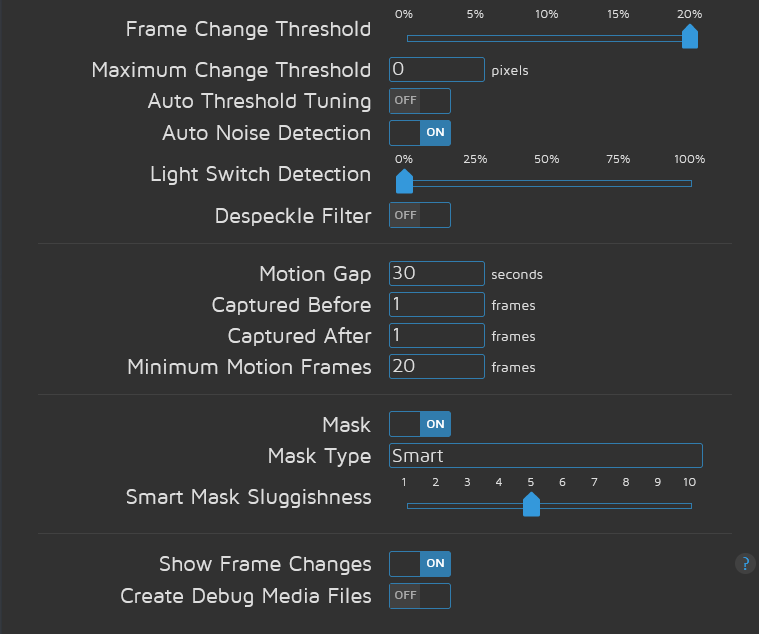Image resolution: width=759 pixels, height=634 pixels.
Task: Turn on Auto Threshold Tuning toggle
Action: [x=420, y=101]
